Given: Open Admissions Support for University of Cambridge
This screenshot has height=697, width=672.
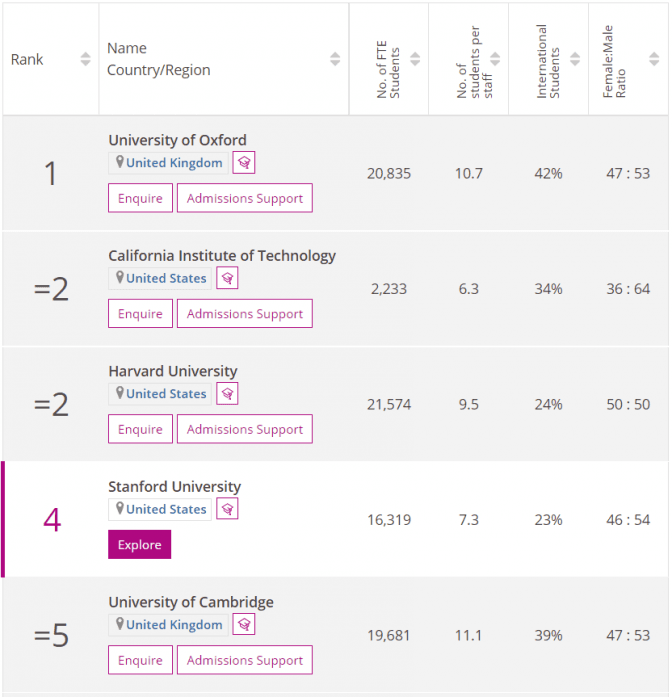Looking at the screenshot, I should [245, 660].
